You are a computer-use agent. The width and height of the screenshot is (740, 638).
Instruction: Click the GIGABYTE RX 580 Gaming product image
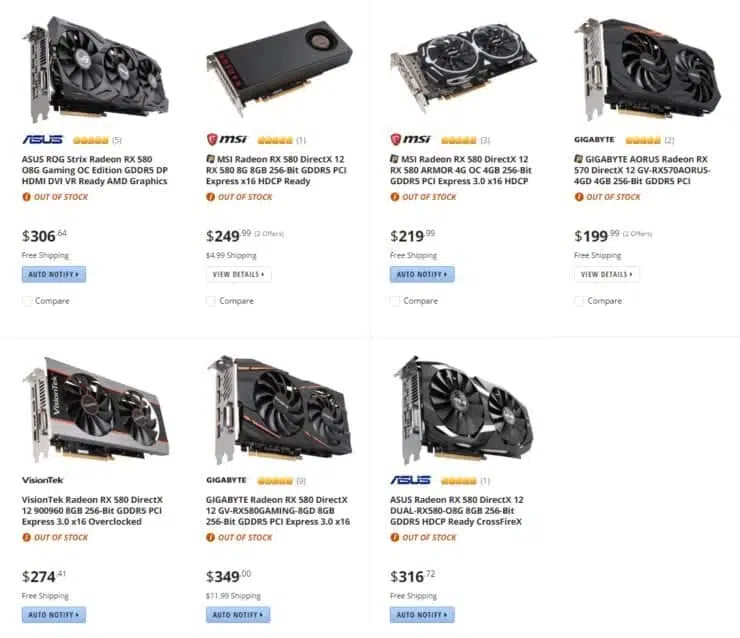click(279, 410)
